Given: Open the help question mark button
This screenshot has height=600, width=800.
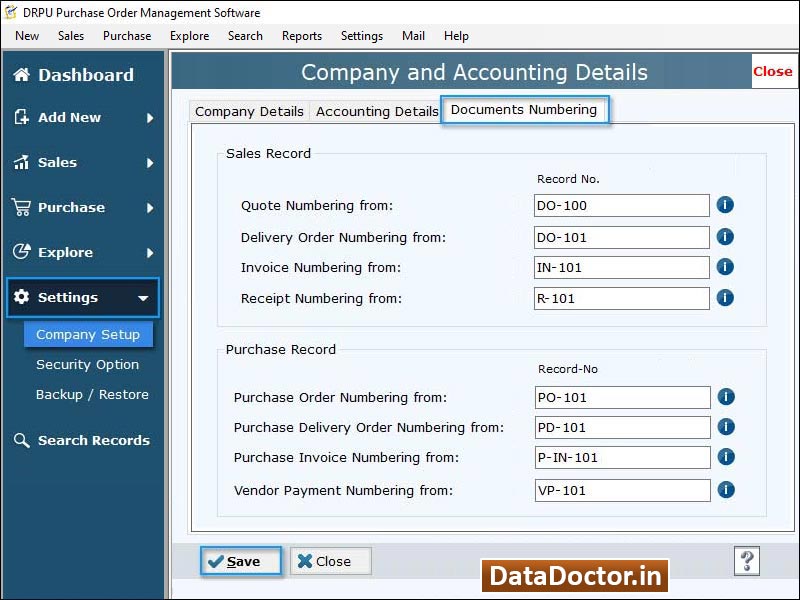Looking at the screenshot, I should (x=746, y=561).
